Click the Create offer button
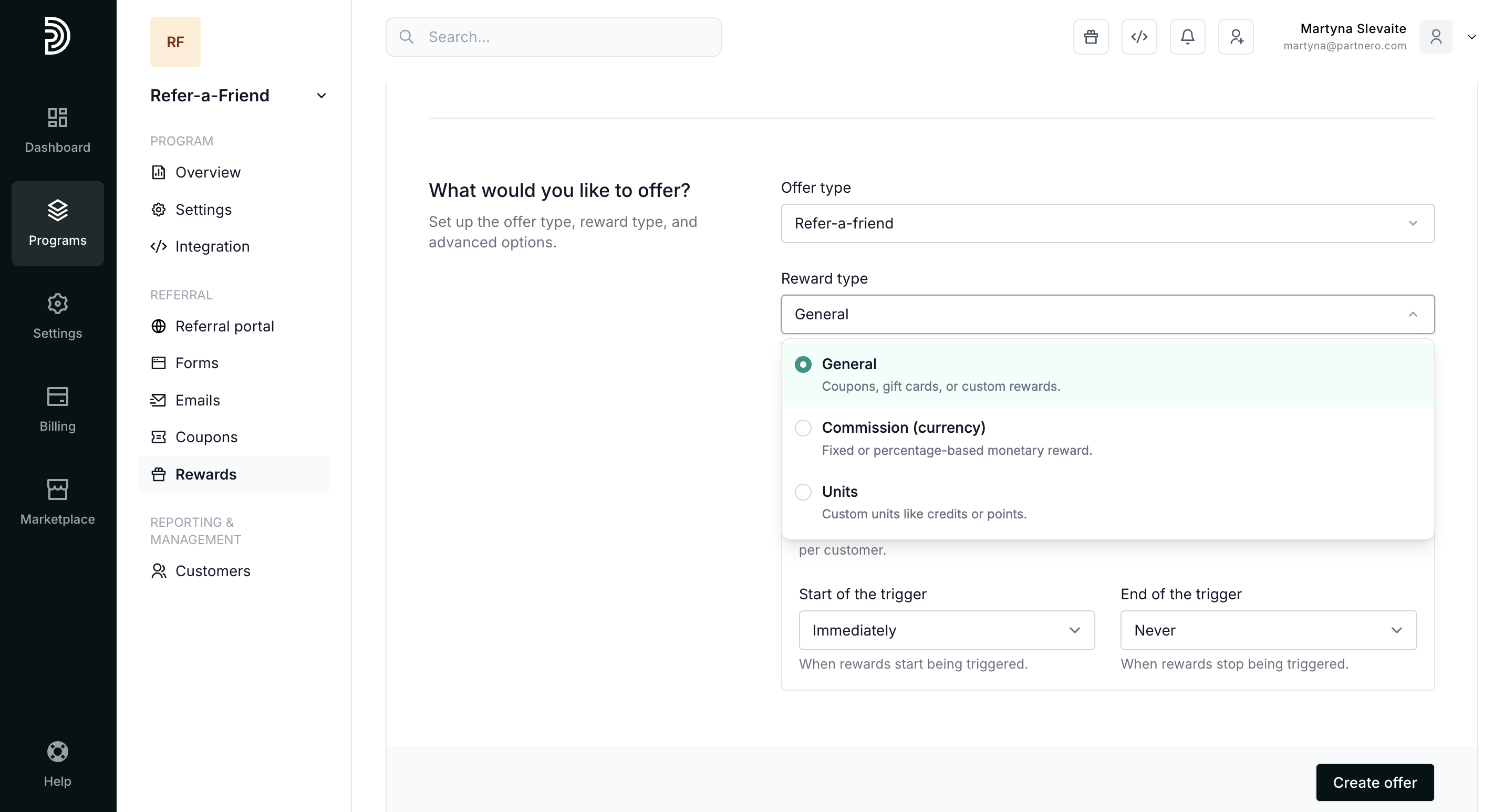 click(x=1374, y=782)
